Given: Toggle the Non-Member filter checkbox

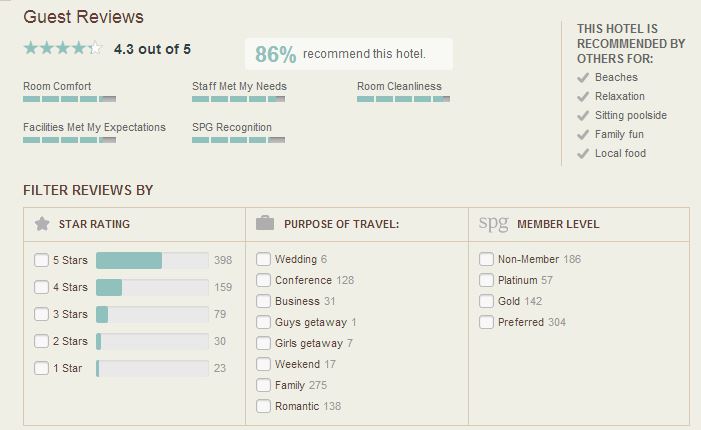Looking at the screenshot, I should pyautogui.click(x=486, y=259).
